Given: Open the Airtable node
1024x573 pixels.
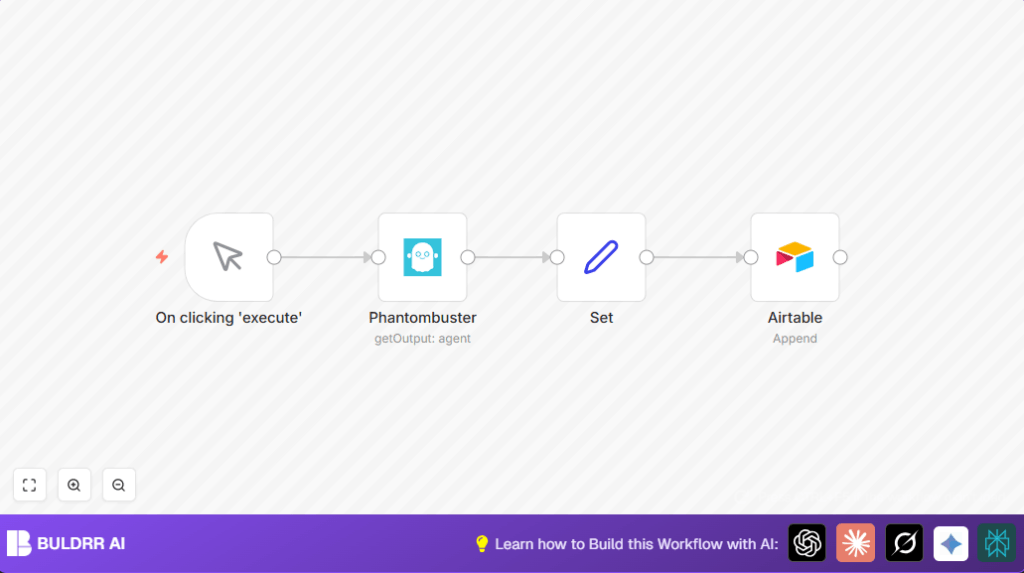Looking at the screenshot, I should click(x=795, y=257).
